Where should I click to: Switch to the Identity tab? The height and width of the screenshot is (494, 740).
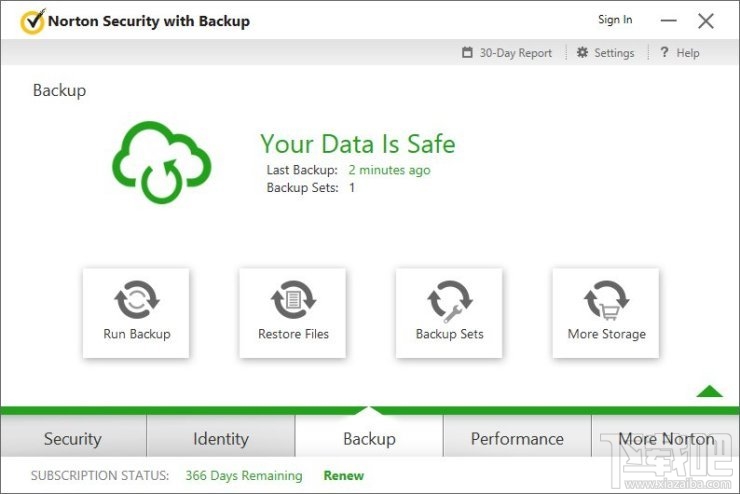221,436
